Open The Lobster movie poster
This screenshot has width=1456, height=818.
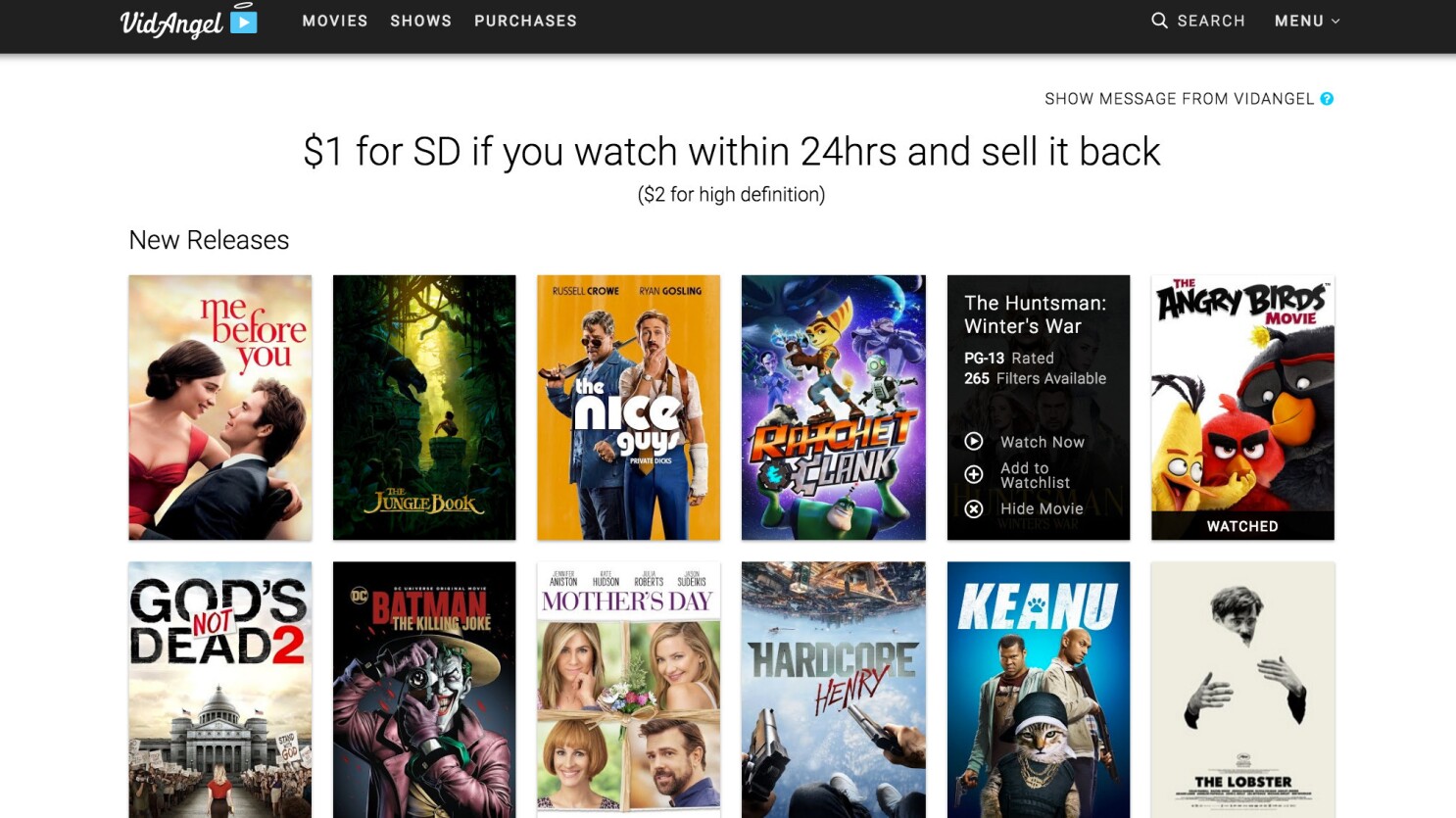coord(1242,690)
